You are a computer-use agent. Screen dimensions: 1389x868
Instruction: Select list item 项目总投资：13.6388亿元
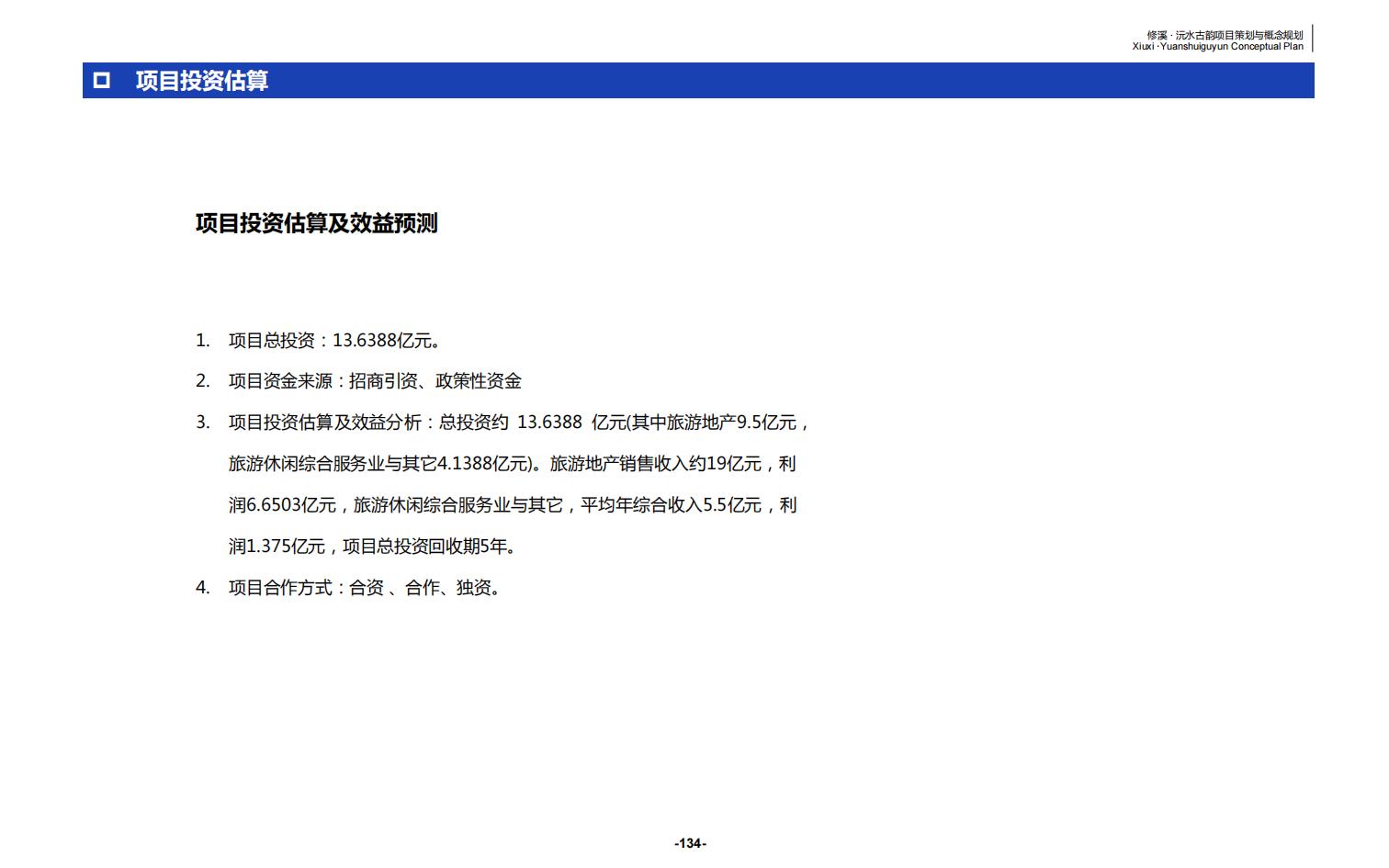pyautogui.click(x=336, y=341)
